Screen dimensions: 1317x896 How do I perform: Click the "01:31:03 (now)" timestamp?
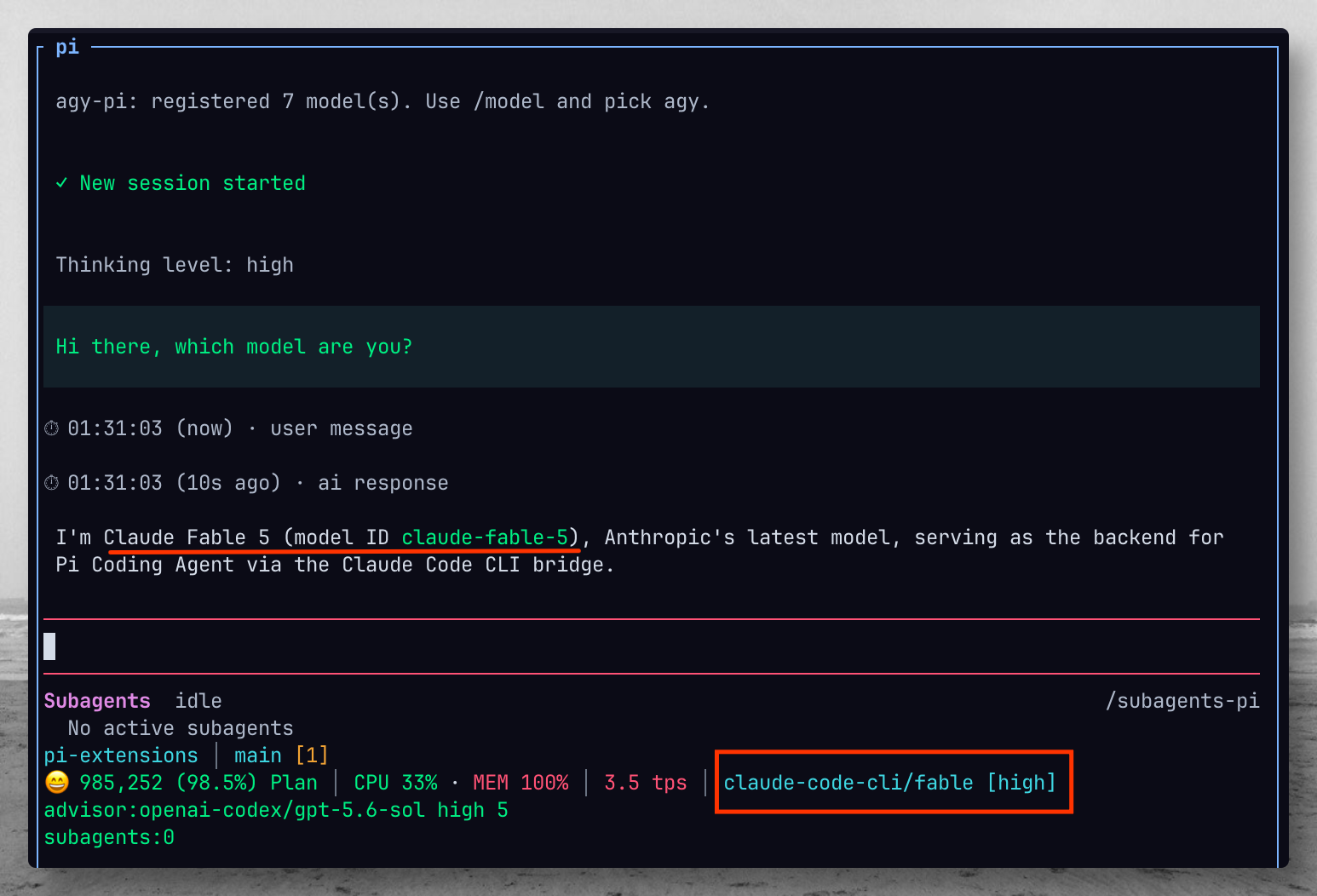150,428
